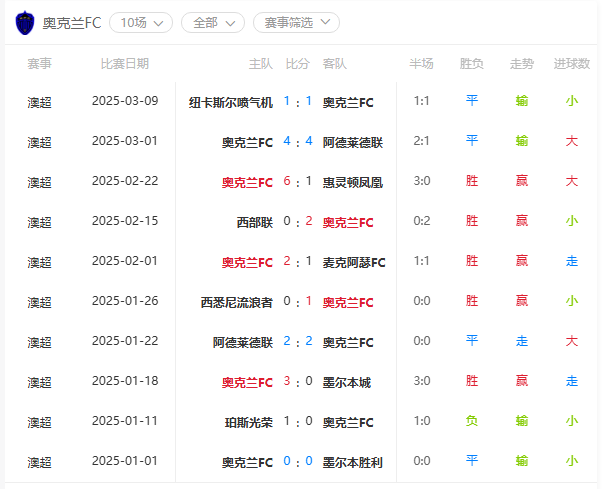
Task: Open team 西悉尼流浪者
Action: [x=236, y=302]
